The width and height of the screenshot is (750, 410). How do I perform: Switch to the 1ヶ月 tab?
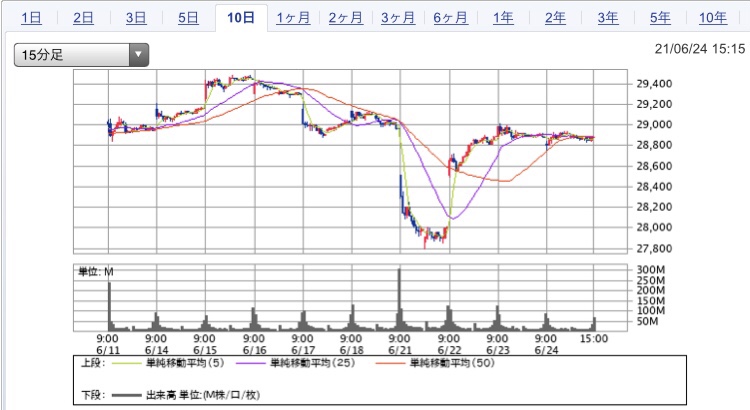pyautogui.click(x=294, y=18)
